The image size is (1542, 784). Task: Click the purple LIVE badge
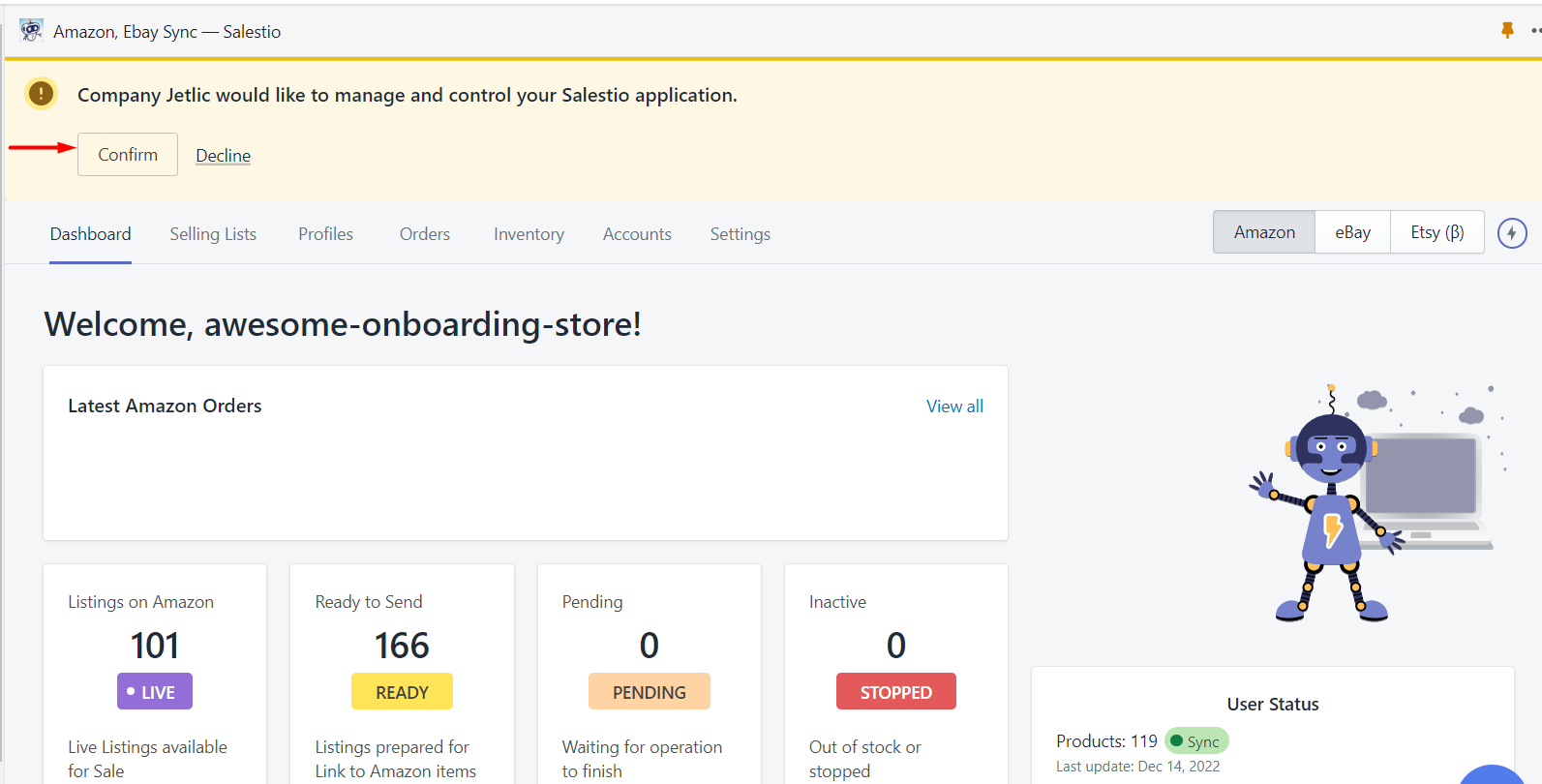pyautogui.click(x=155, y=692)
